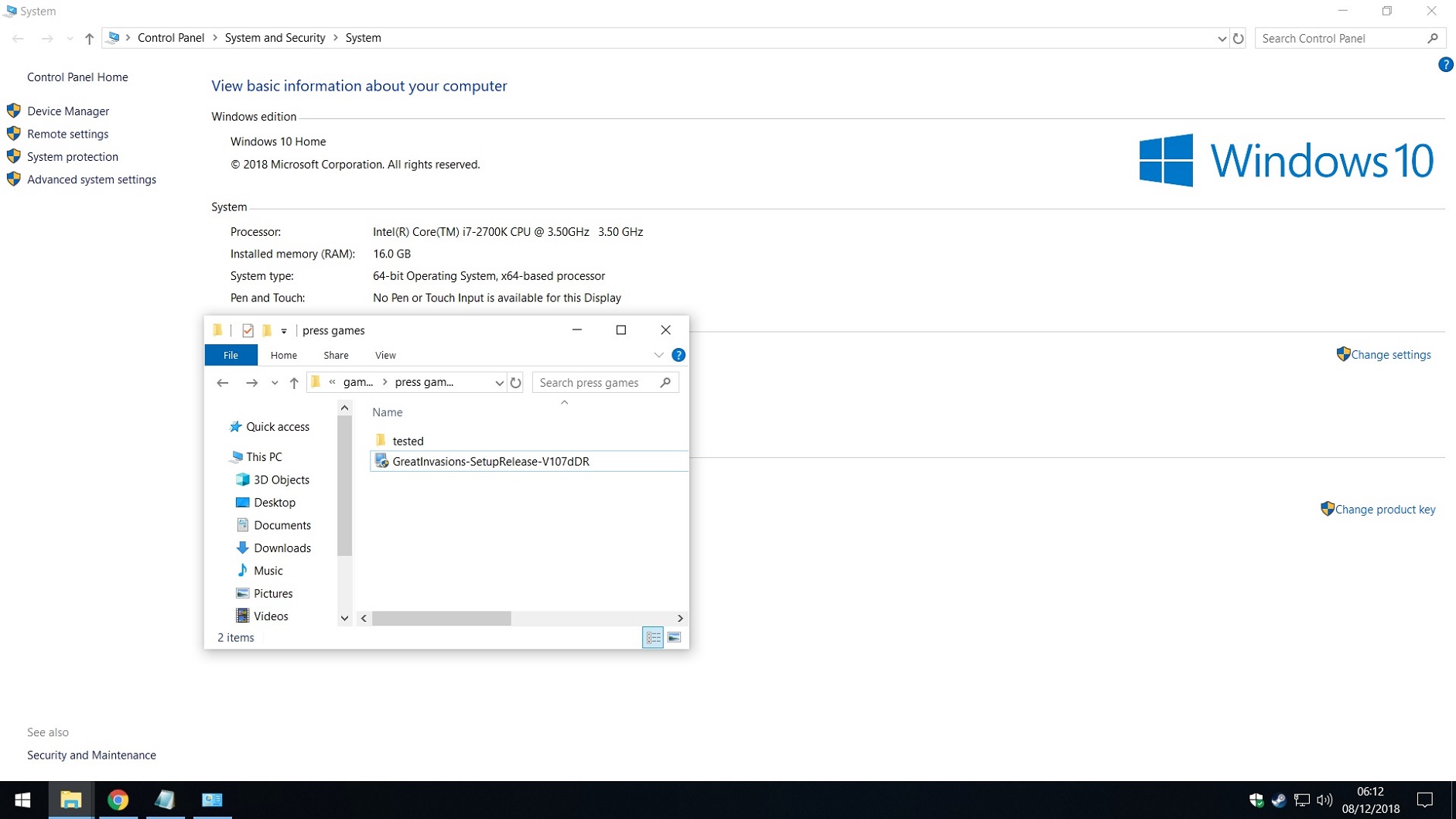Switch to large thumbnails view layout
Image resolution: width=1456 pixels, height=819 pixels.
(x=674, y=638)
